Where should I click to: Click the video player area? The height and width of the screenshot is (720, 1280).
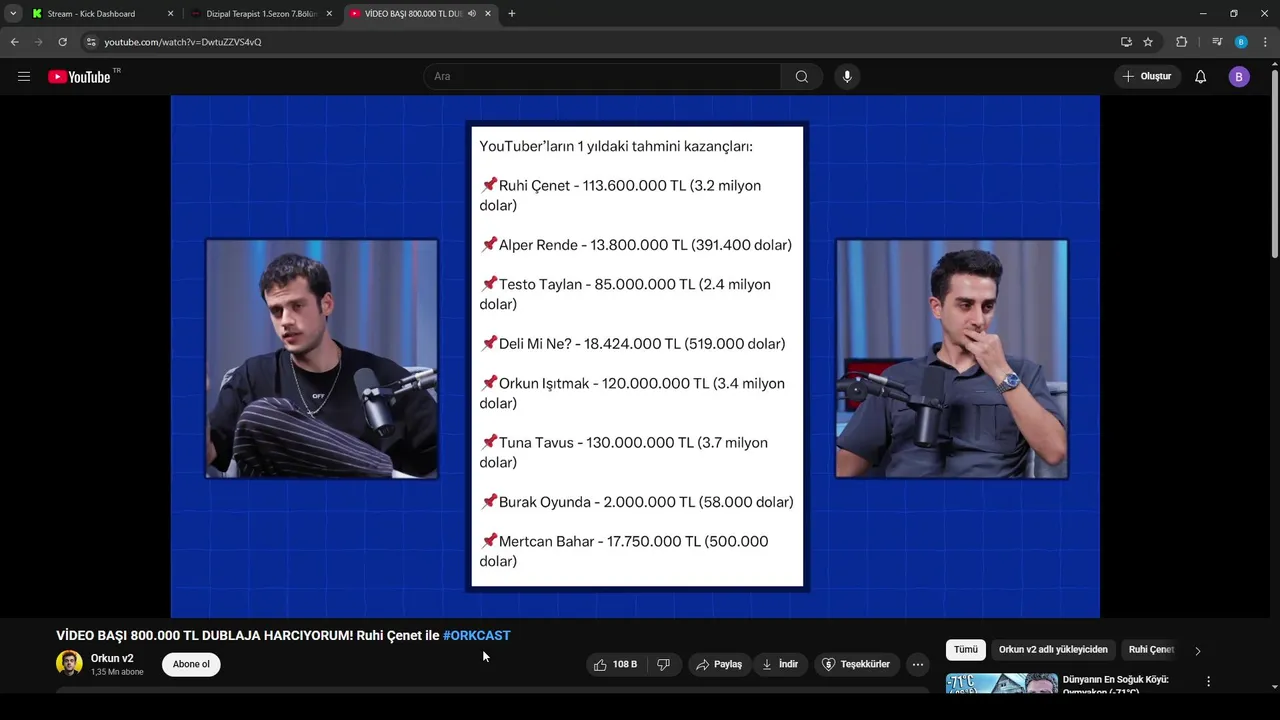(635, 356)
